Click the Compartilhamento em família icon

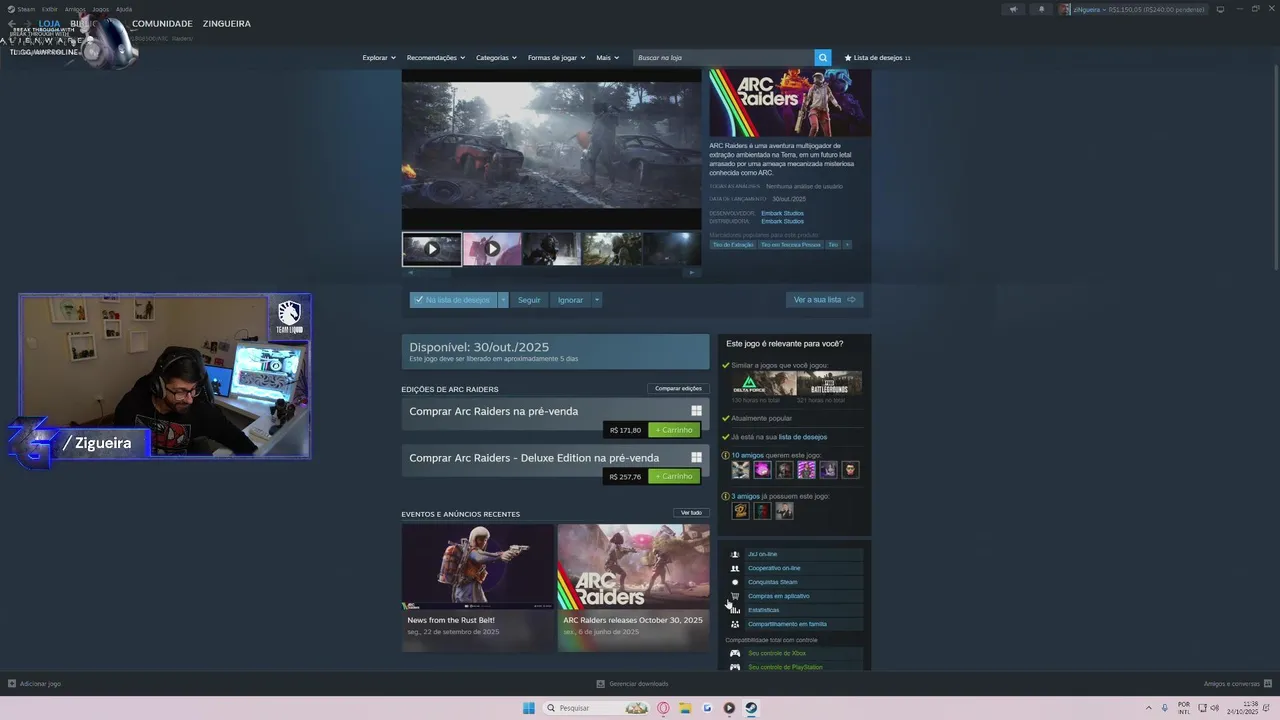[x=735, y=624]
